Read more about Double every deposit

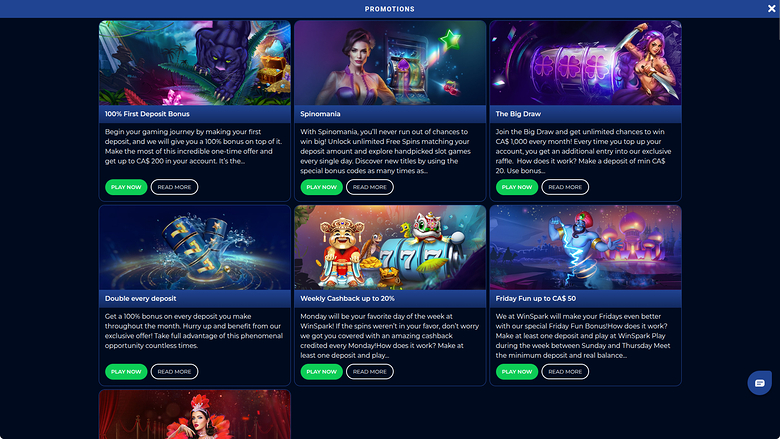coord(174,371)
